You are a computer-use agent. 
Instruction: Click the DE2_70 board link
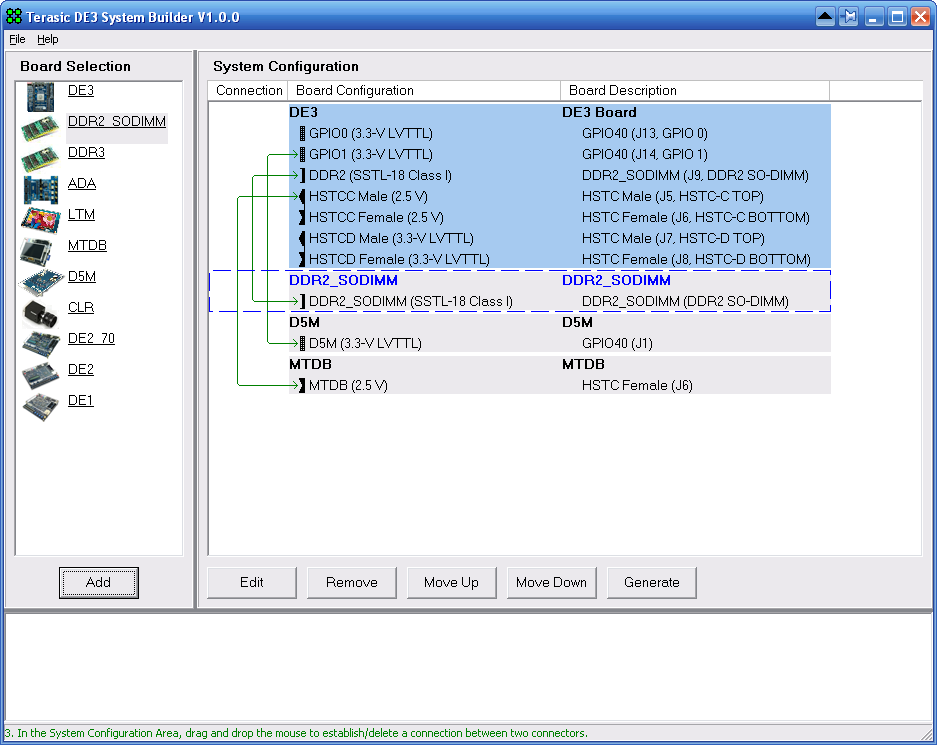click(91, 339)
